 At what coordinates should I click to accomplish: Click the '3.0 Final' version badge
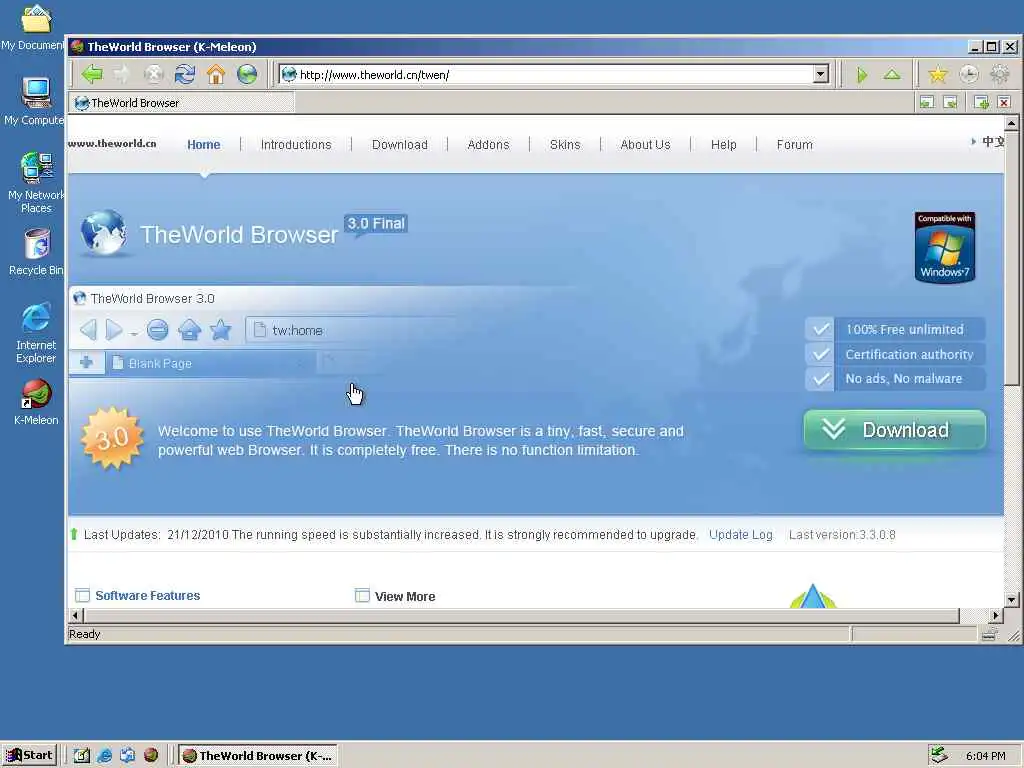point(376,223)
